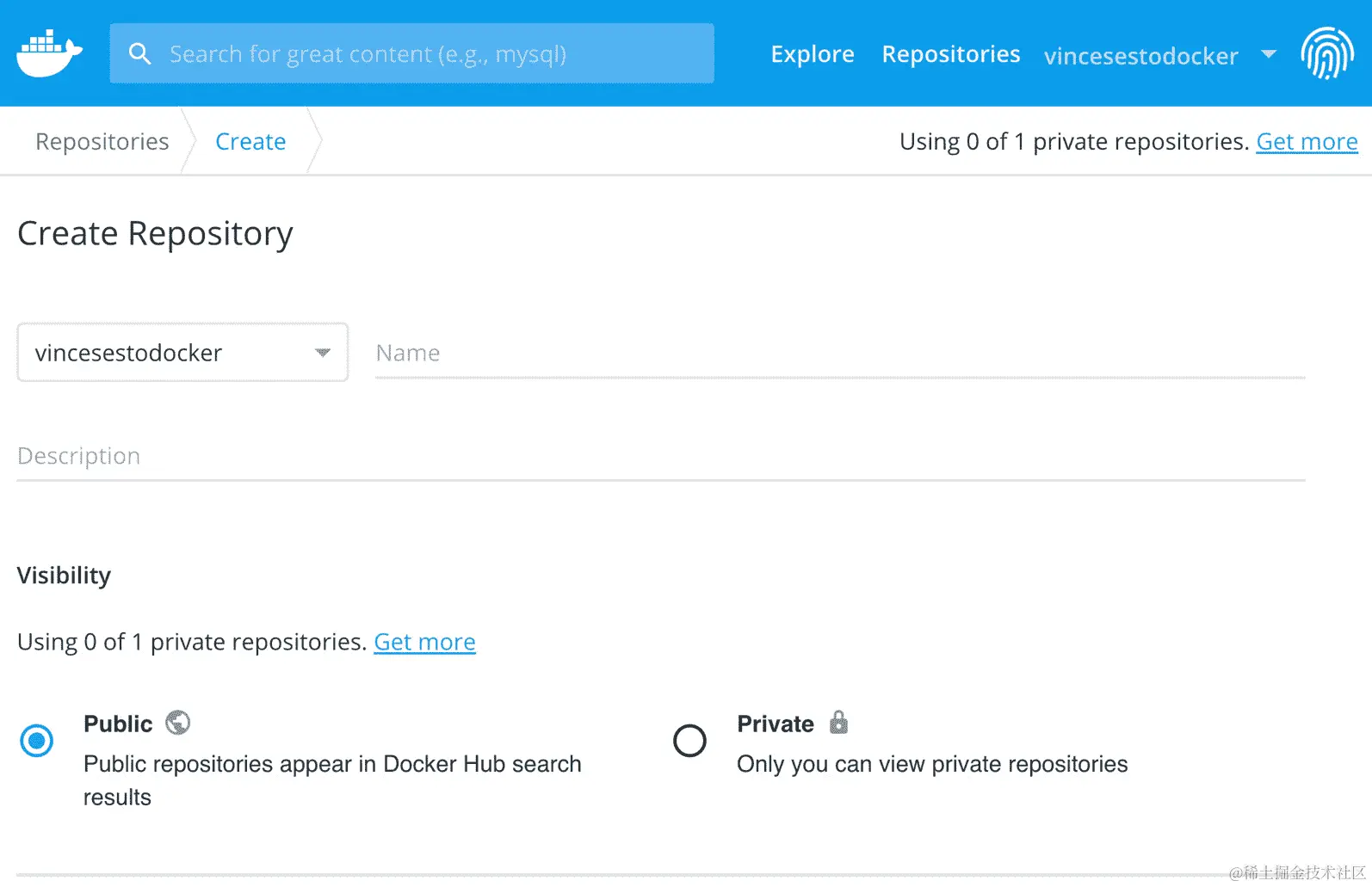Click the top-right Get more link
Screen dimensions: 1372x887
click(x=1307, y=141)
